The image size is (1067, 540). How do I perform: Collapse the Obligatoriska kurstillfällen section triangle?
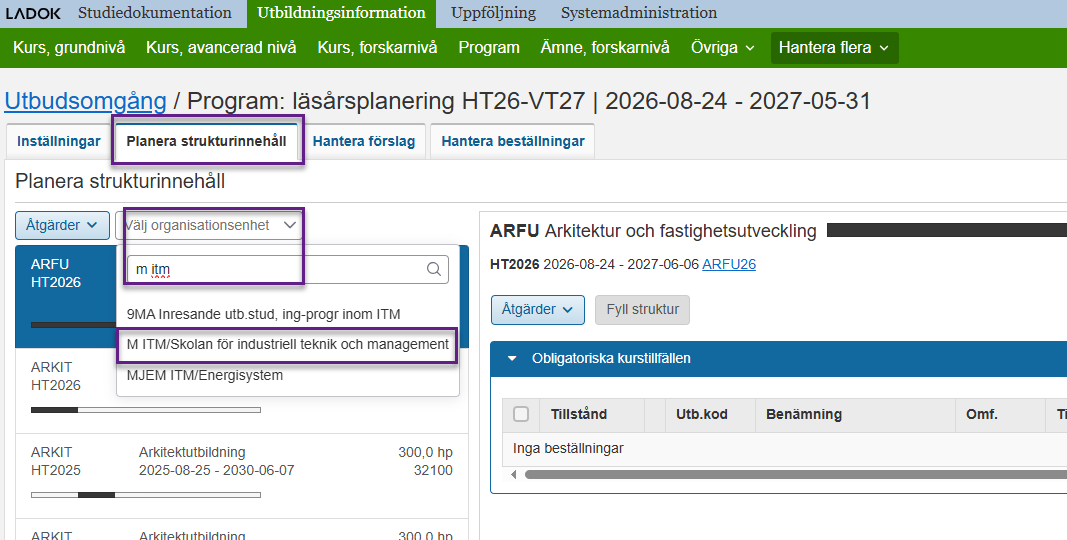point(512,358)
